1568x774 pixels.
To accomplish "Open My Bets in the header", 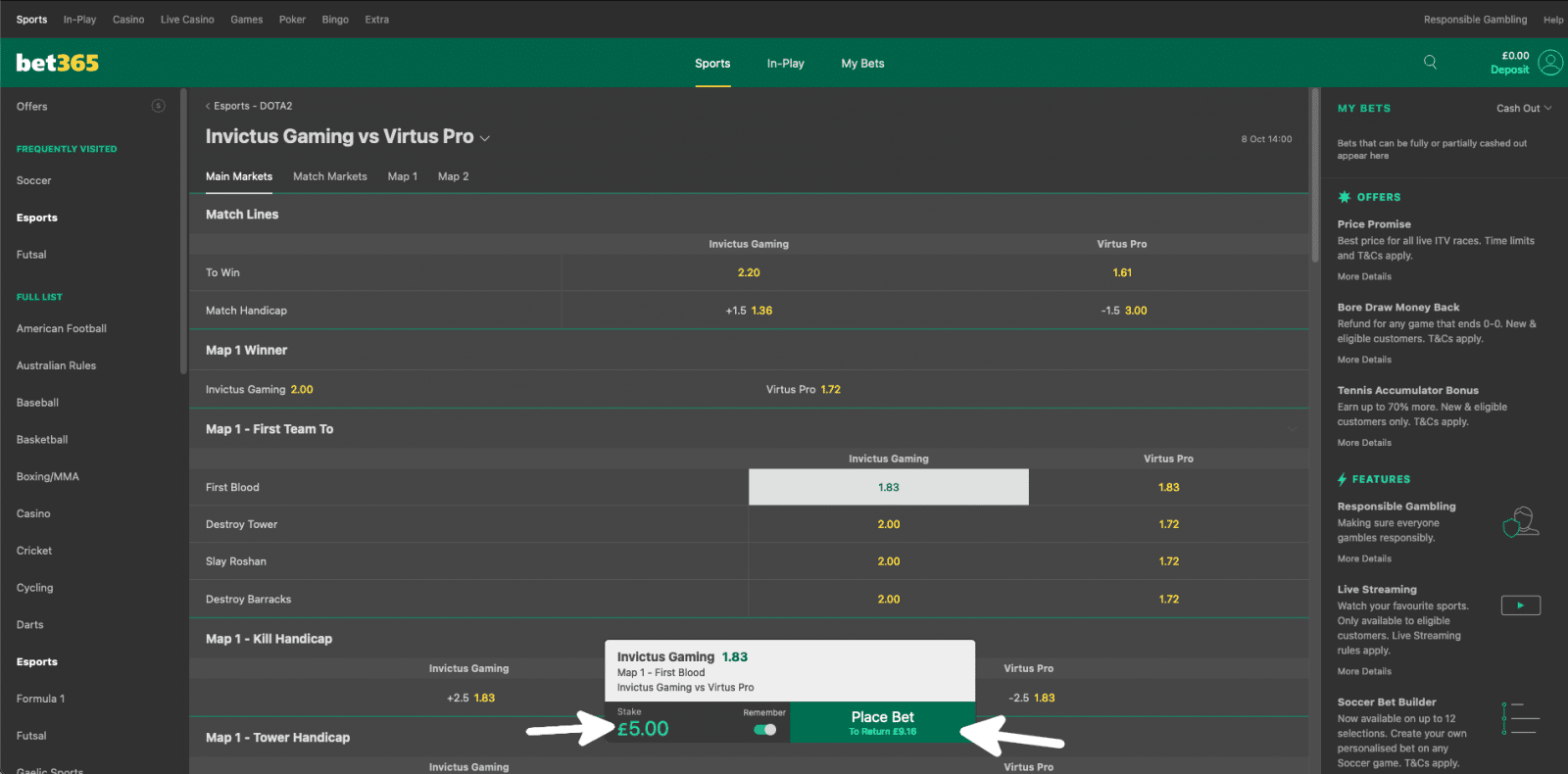I will coord(862,63).
